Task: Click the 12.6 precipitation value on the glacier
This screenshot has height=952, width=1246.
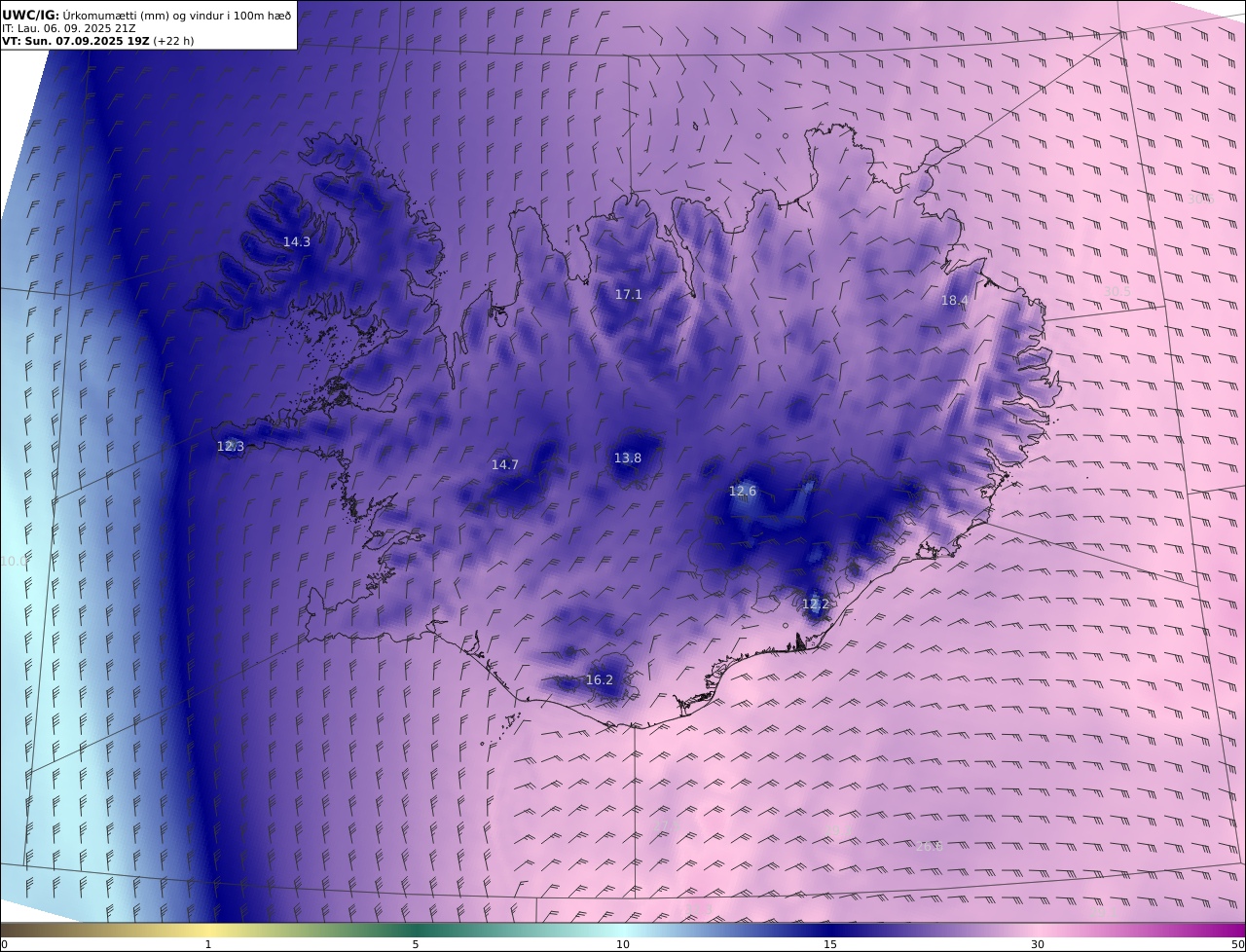Action: click(743, 492)
